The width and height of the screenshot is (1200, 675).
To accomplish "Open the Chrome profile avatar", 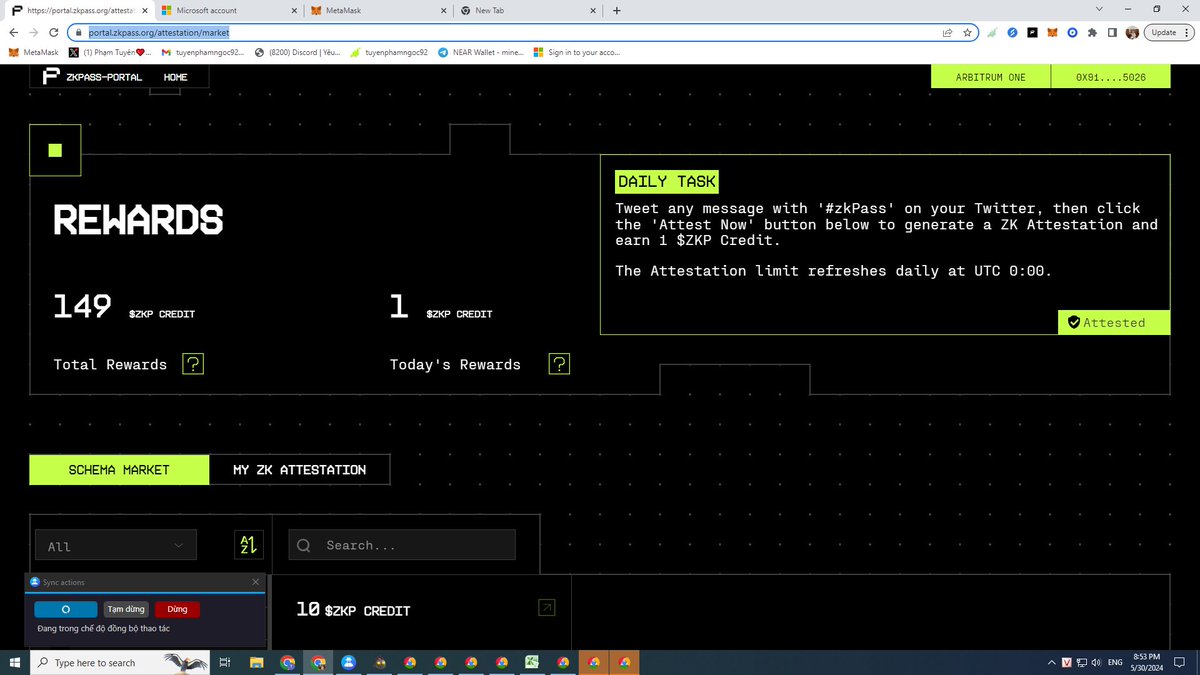I will pos(1132,32).
